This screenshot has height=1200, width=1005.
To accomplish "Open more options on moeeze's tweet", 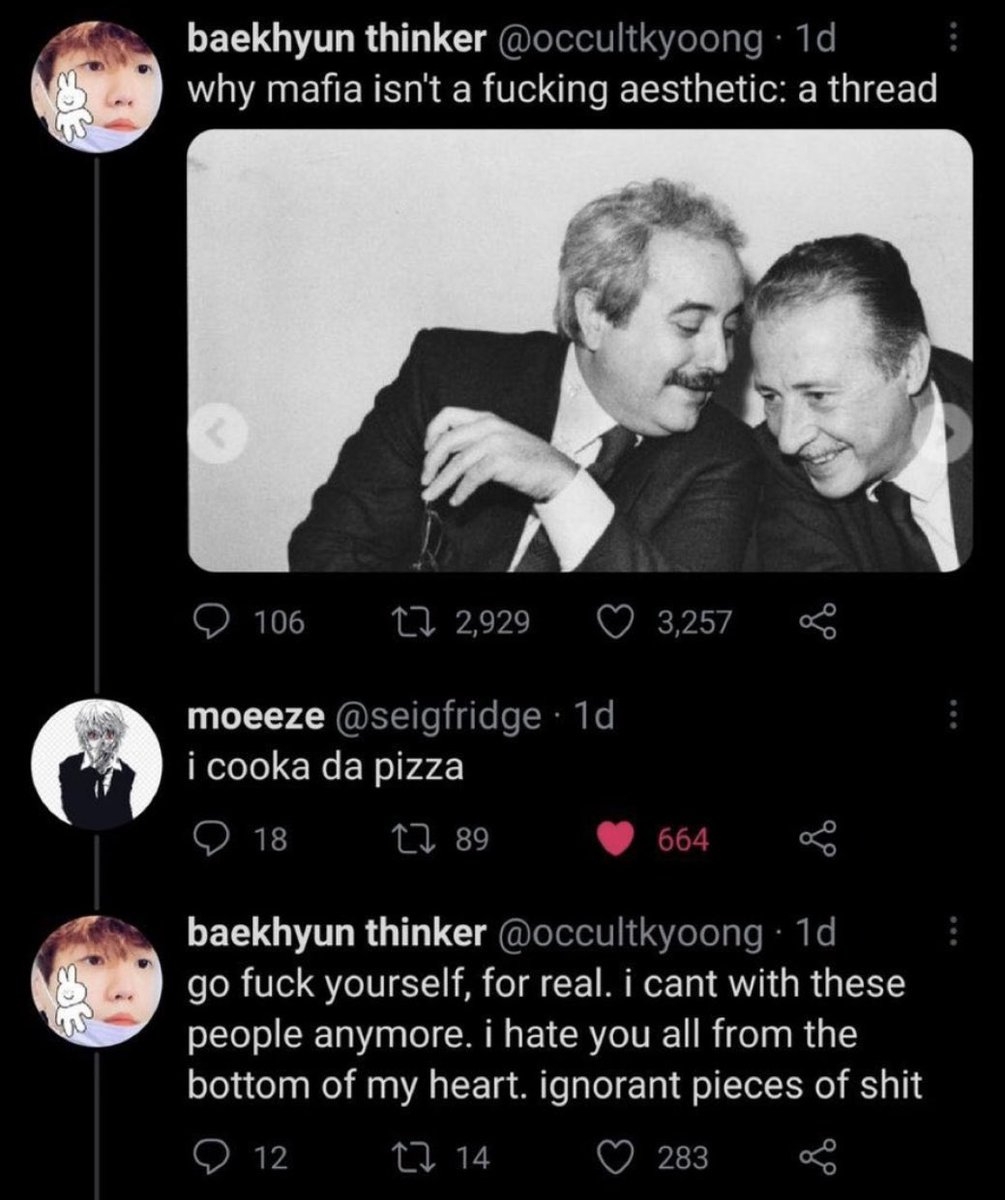I will [x=953, y=714].
